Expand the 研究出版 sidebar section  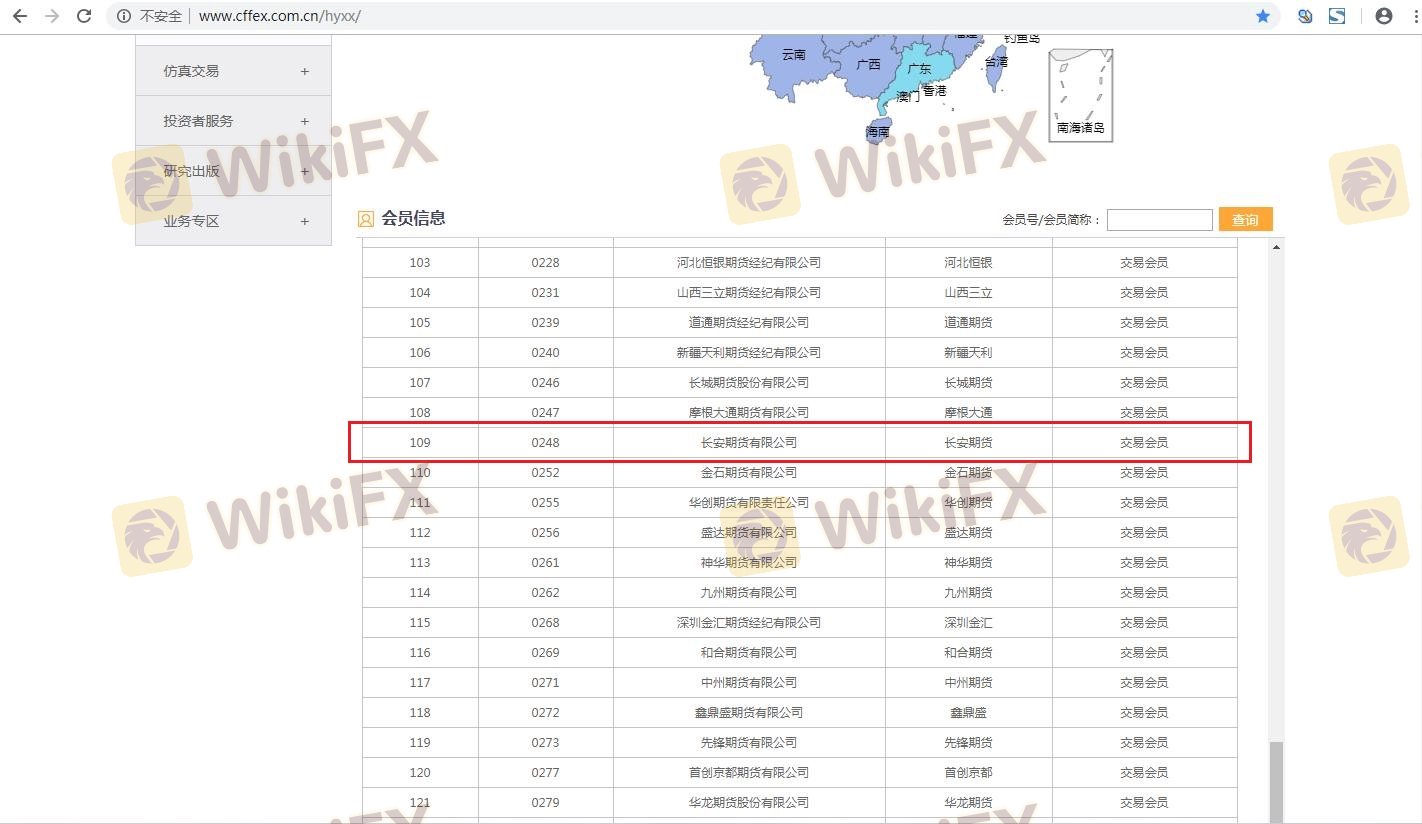click(233, 171)
